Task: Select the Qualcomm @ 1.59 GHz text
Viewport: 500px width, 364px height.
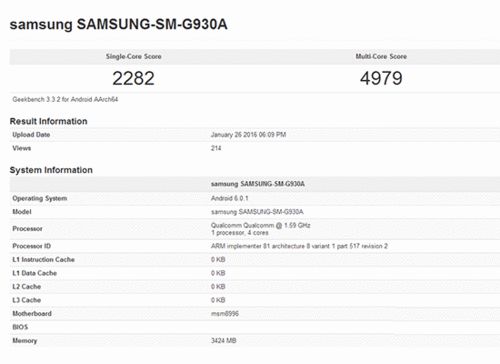Action: [261, 225]
